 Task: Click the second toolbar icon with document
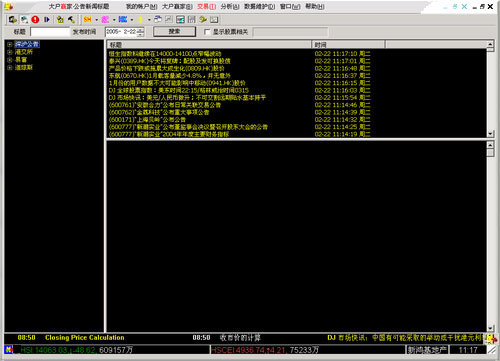[x=24, y=20]
